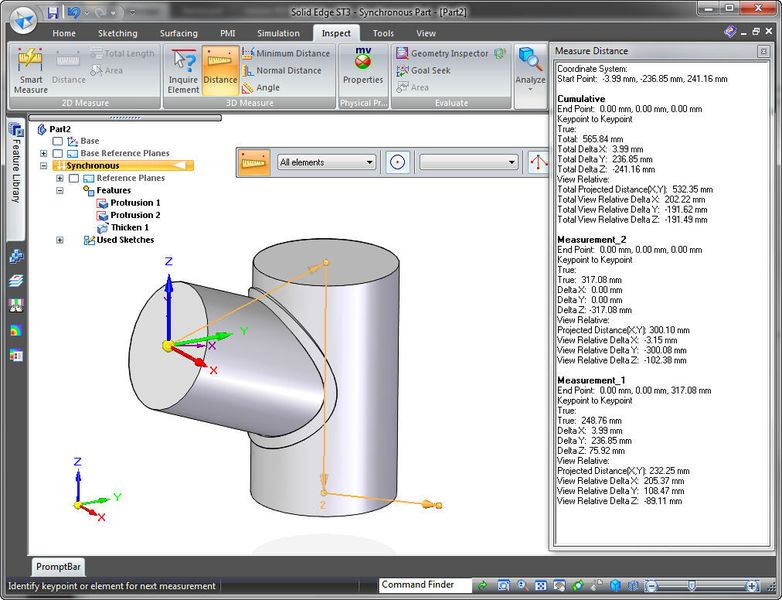Activate the 3D Measure Distance tool
782x600 pixels.
220,70
